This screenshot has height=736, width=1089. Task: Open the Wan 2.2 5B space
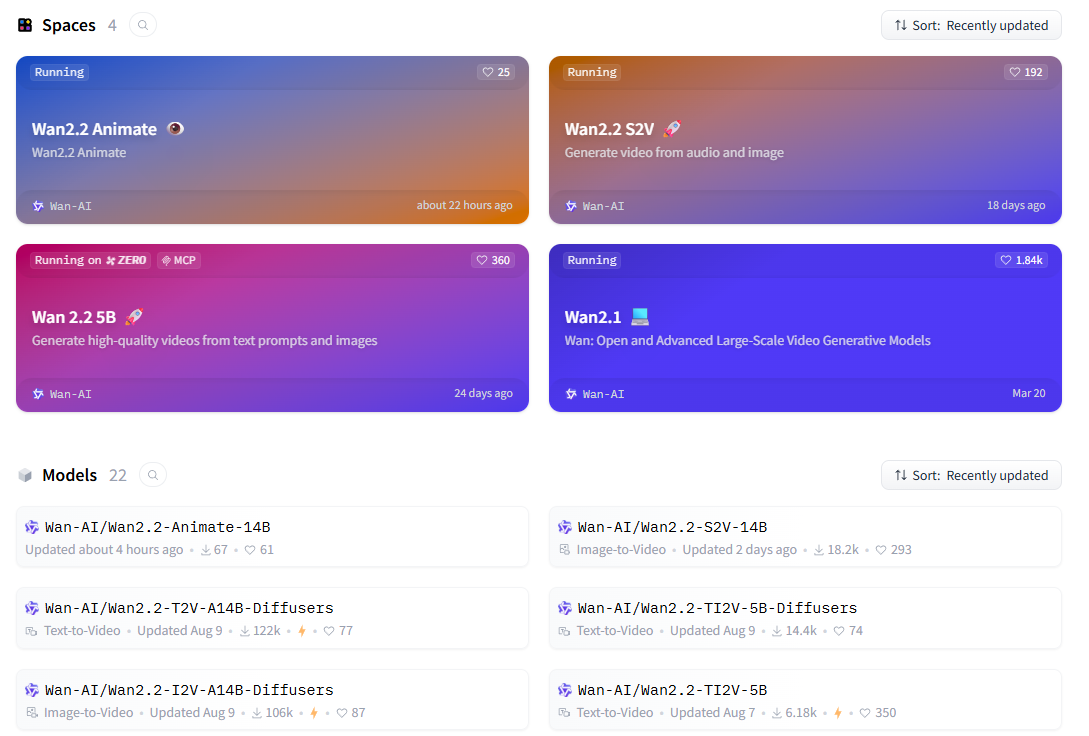click(272, 328)
